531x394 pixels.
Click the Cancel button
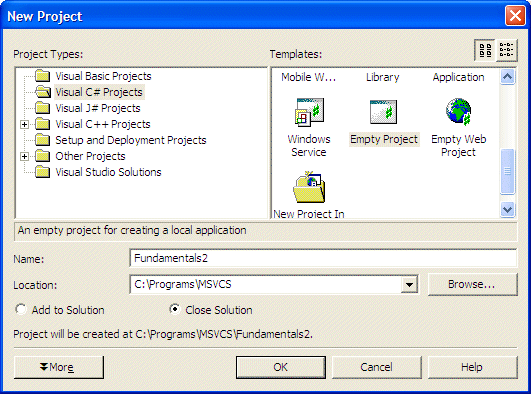pos(377,367)
